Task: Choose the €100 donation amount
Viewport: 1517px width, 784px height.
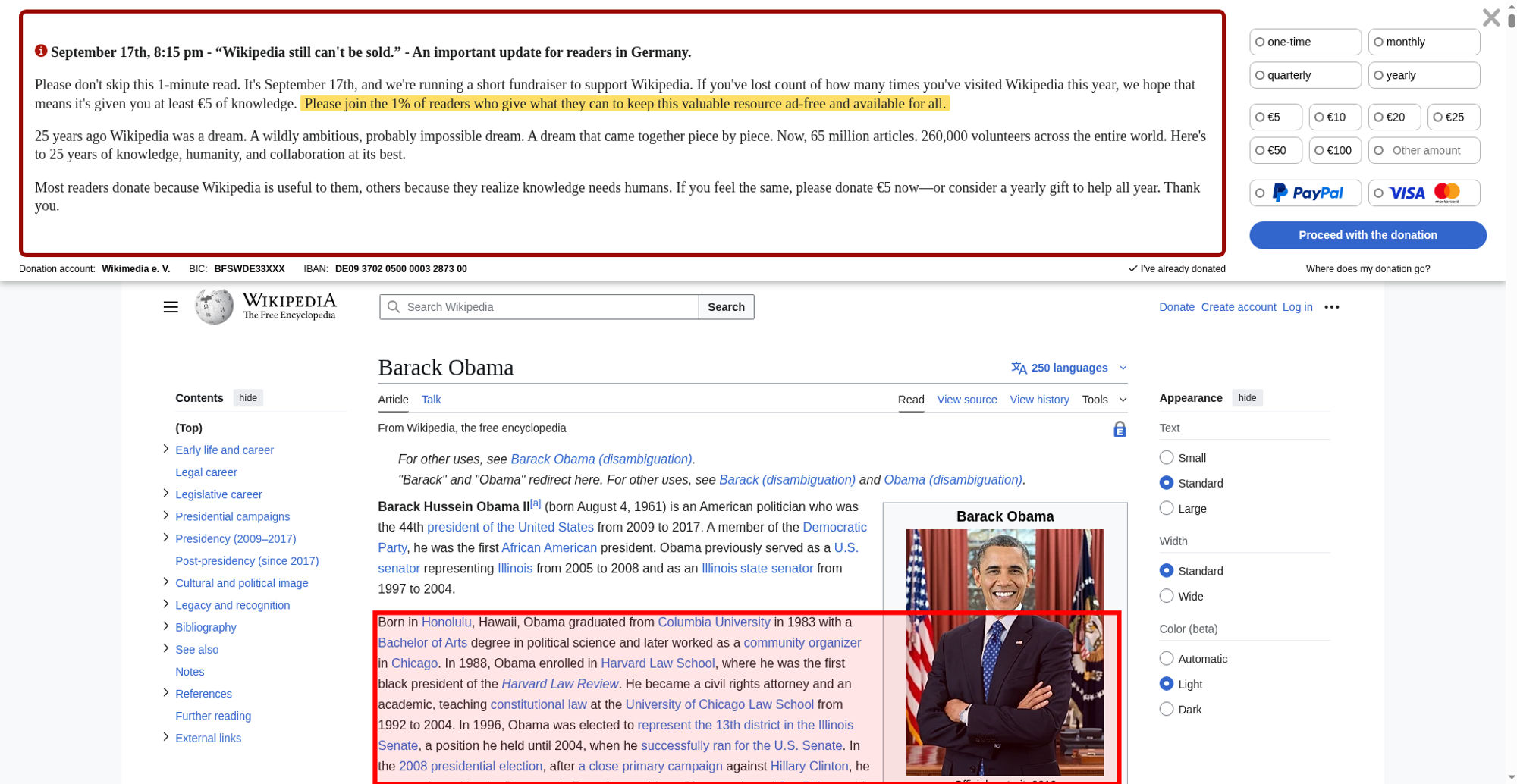Action: [1335, 150]
